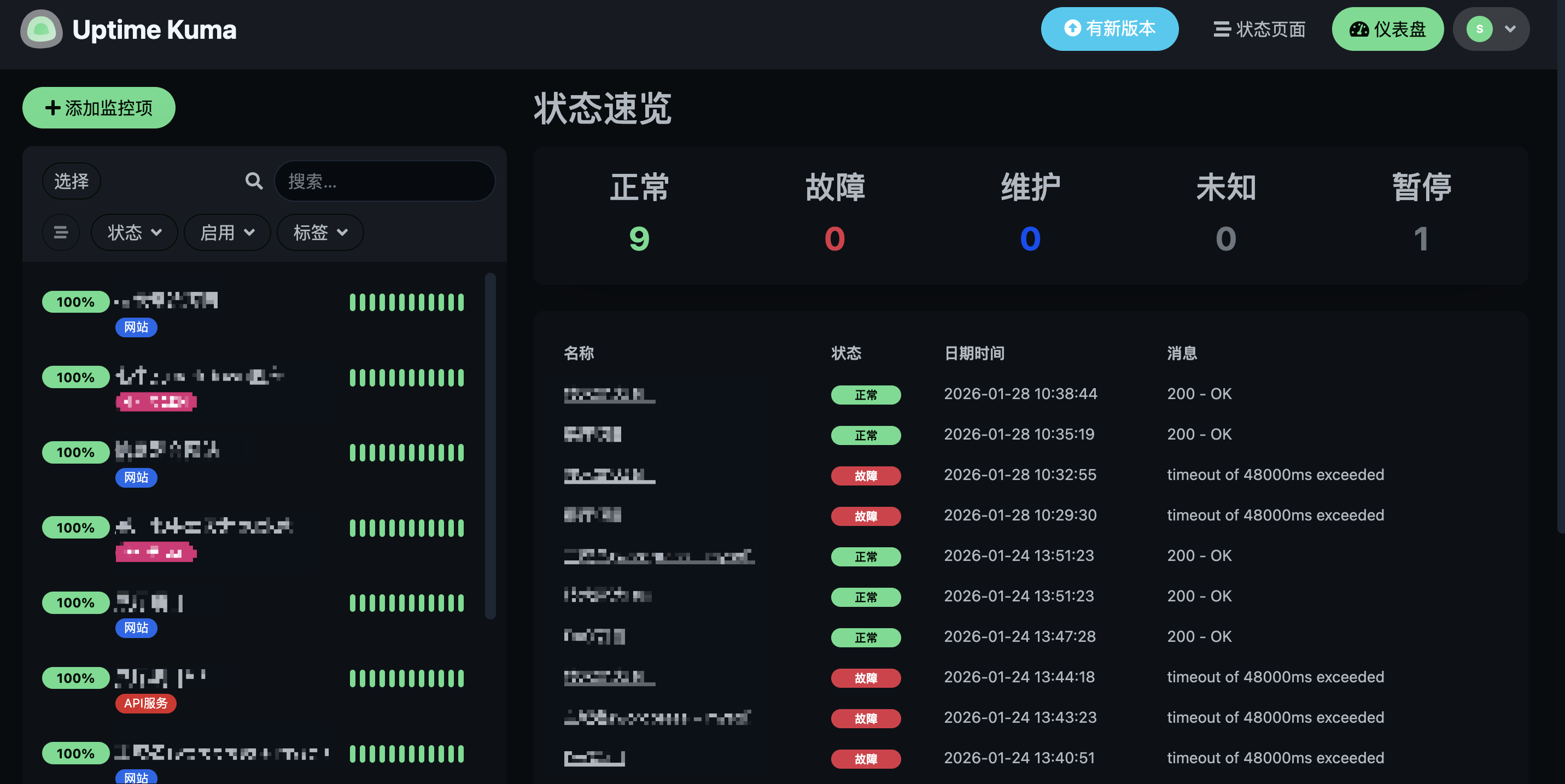Click the blue 网站 tag on first monitor
Viewport: 1565px width, 784px height.
pyautogui.click(x=136, y=327)
